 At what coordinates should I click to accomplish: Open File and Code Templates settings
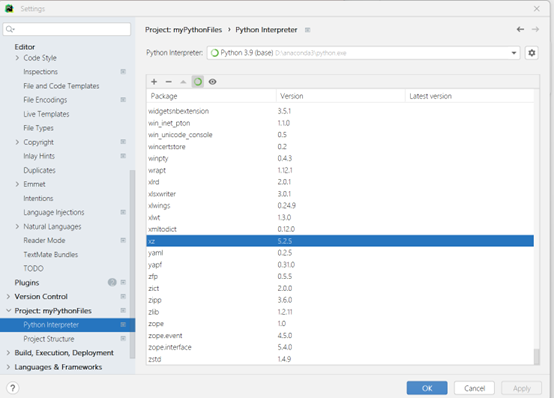(x=61, y=86)
